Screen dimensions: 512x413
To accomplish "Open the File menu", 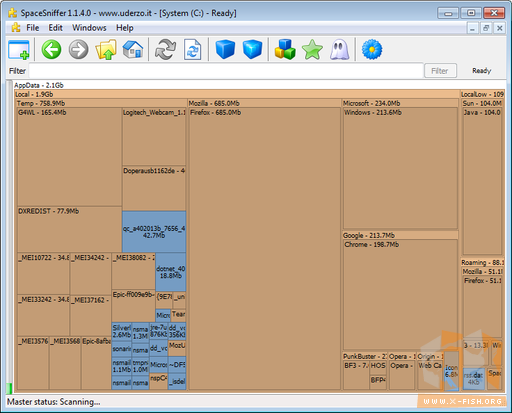I will coord(33,28).
